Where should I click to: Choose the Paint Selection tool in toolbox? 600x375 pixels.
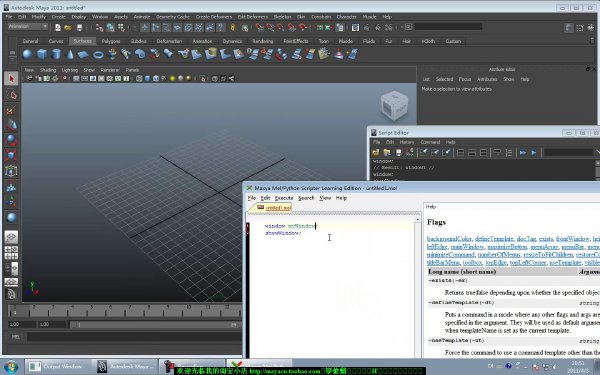pos(11,110)
